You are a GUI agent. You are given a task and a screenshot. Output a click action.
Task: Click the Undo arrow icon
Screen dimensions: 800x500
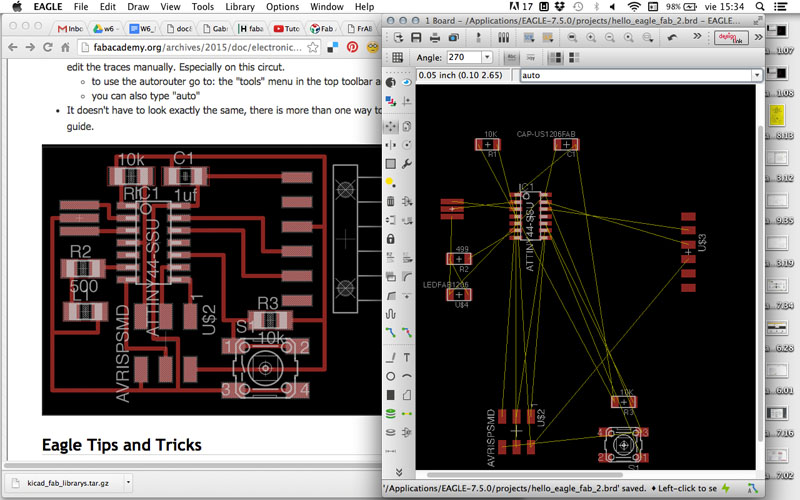pyautogui.click(x=672, y=37)
